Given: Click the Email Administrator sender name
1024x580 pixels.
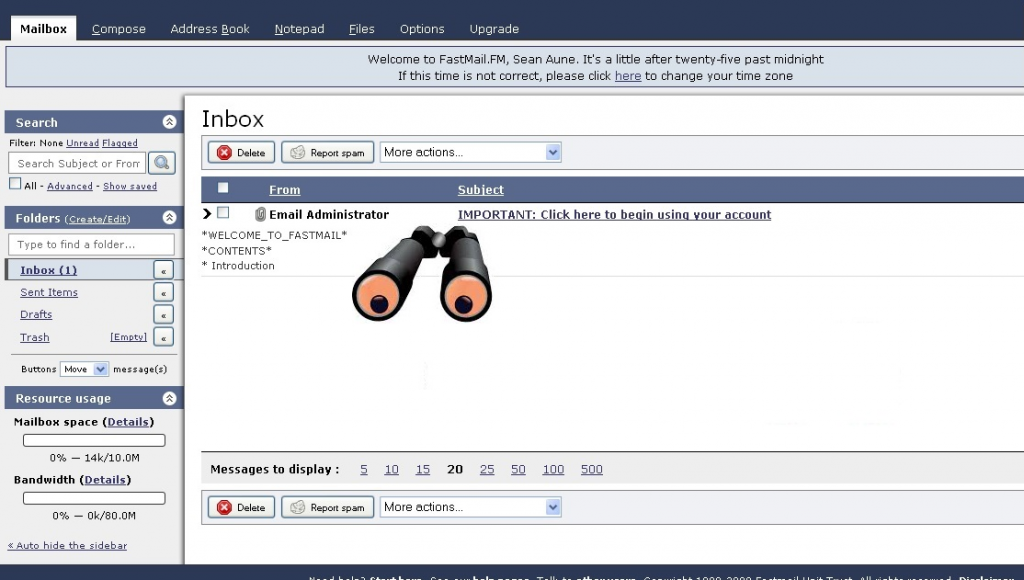Looking at the screenshot, I should pos(328,214).
